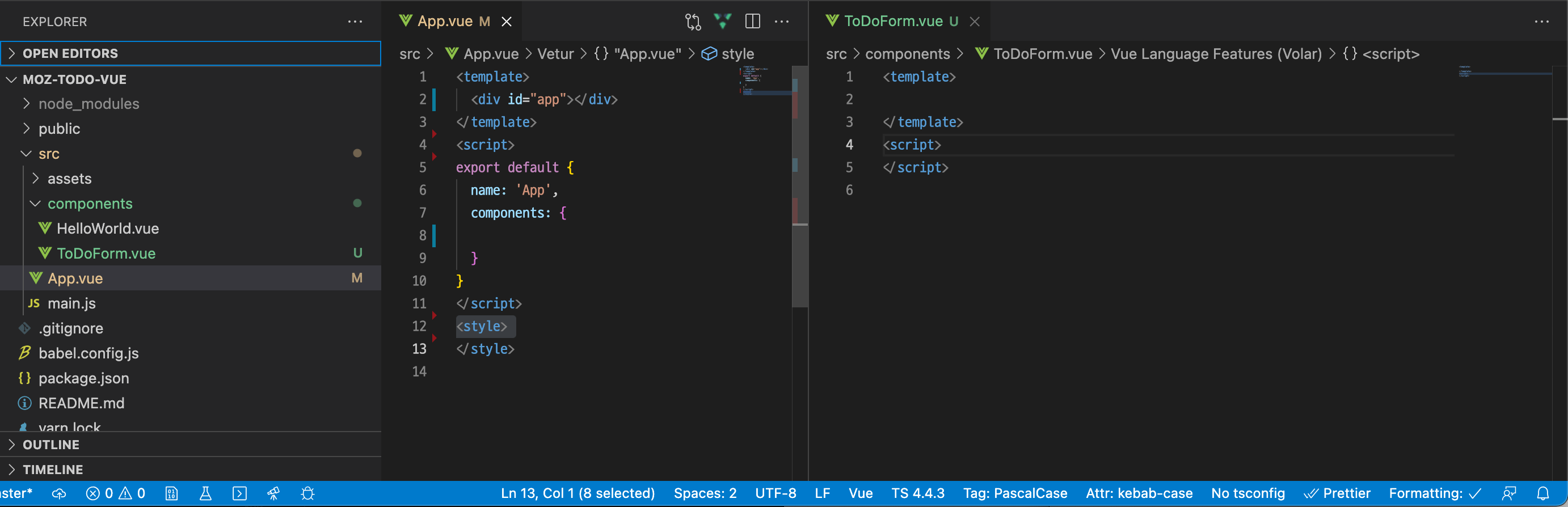This screenshot has width=1568, height=507.
Task: Expand the OPEN EDITORS section
Action: [191, 53]
